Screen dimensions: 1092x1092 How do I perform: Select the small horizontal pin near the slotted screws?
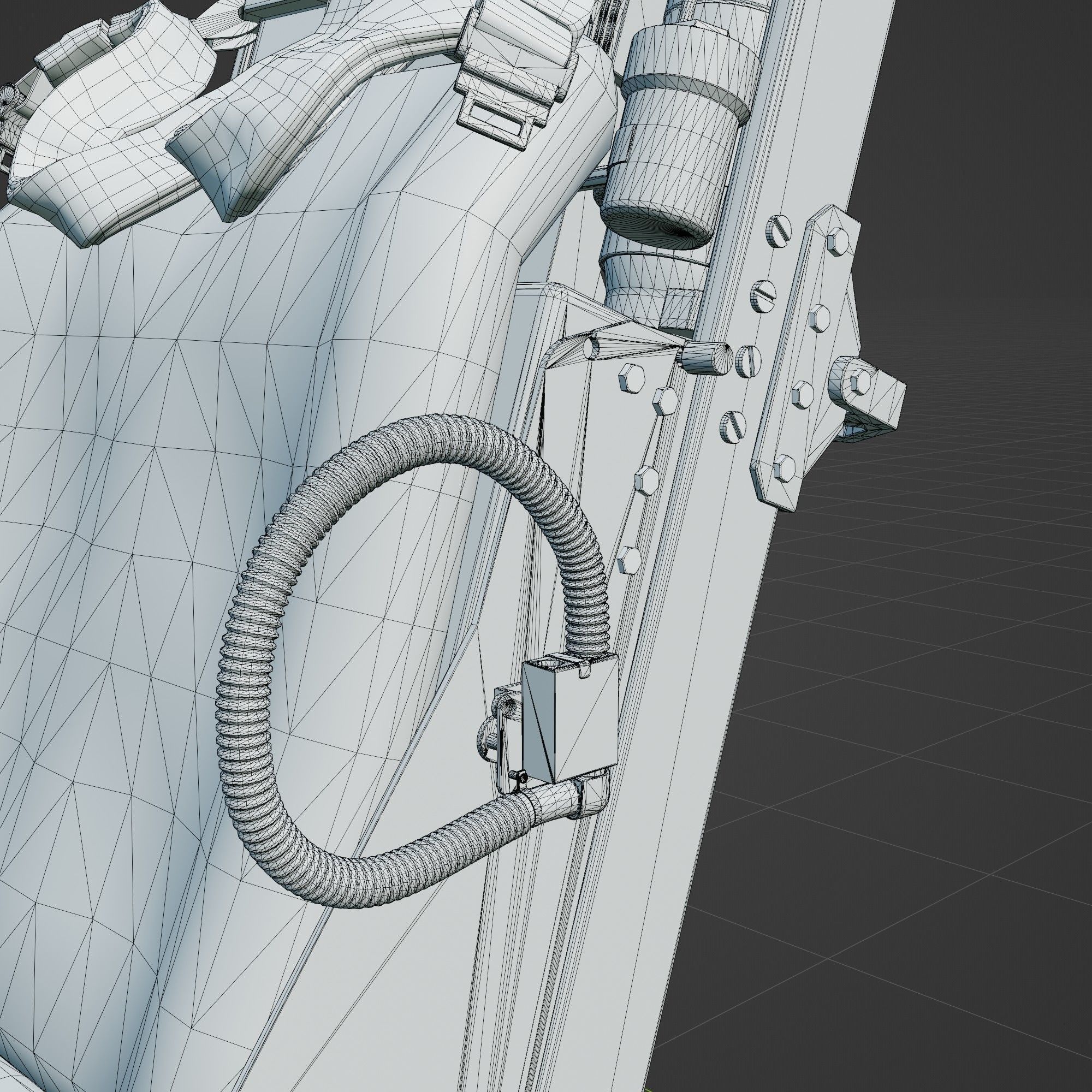coord(706,359)
